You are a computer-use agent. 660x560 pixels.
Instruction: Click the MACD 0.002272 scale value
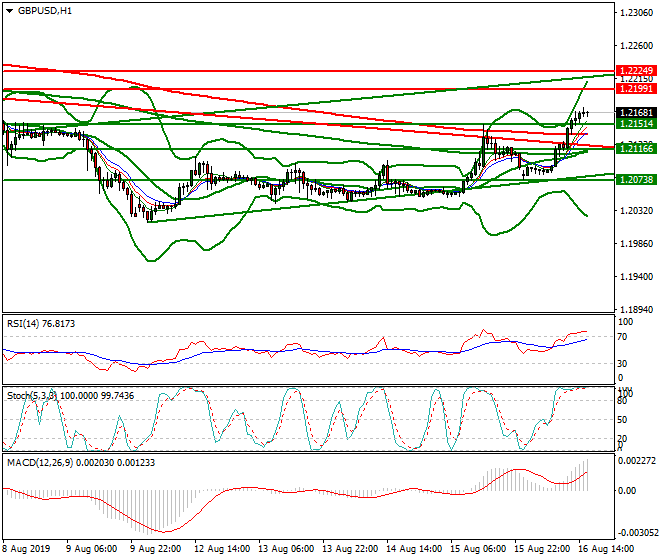pos(636,461)
